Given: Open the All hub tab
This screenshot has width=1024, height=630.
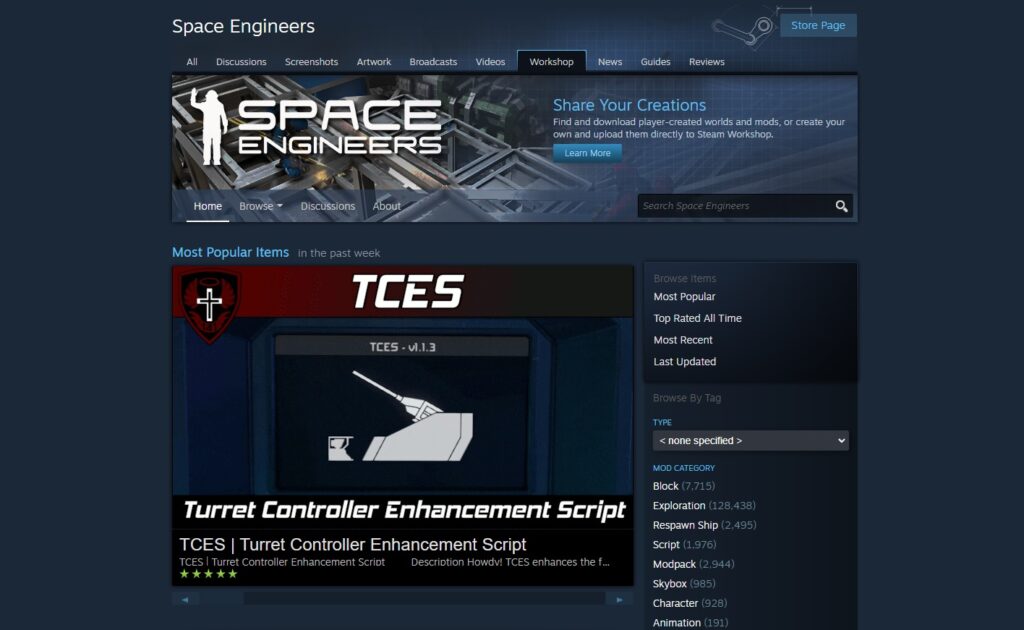Looking at the screenshot, I should click(x=192, y=62).
